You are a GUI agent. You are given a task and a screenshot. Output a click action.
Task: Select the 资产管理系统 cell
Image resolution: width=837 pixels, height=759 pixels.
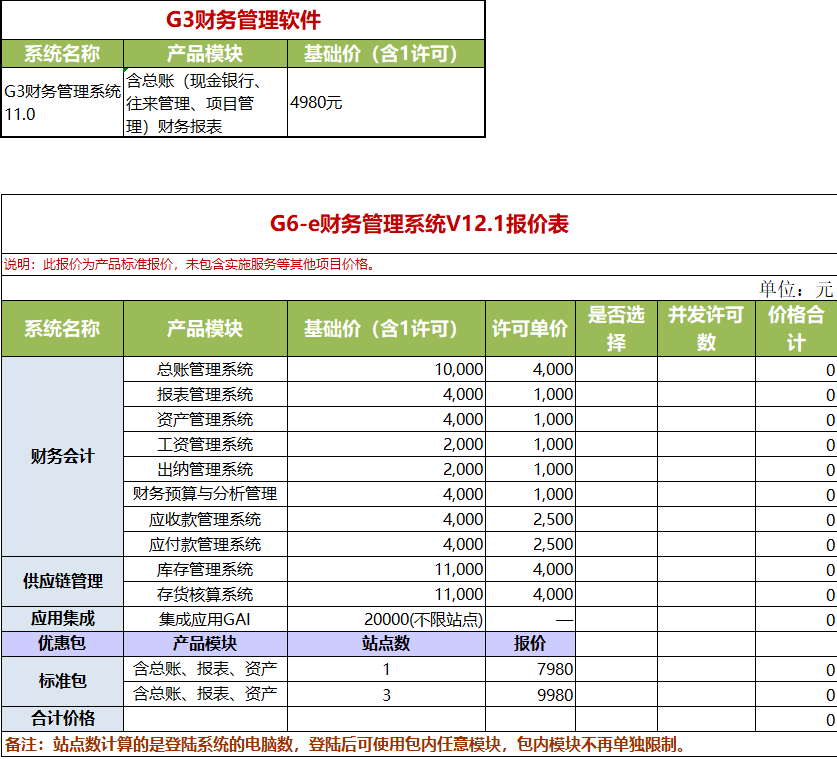pyautogui.click(x=206, y=420)
